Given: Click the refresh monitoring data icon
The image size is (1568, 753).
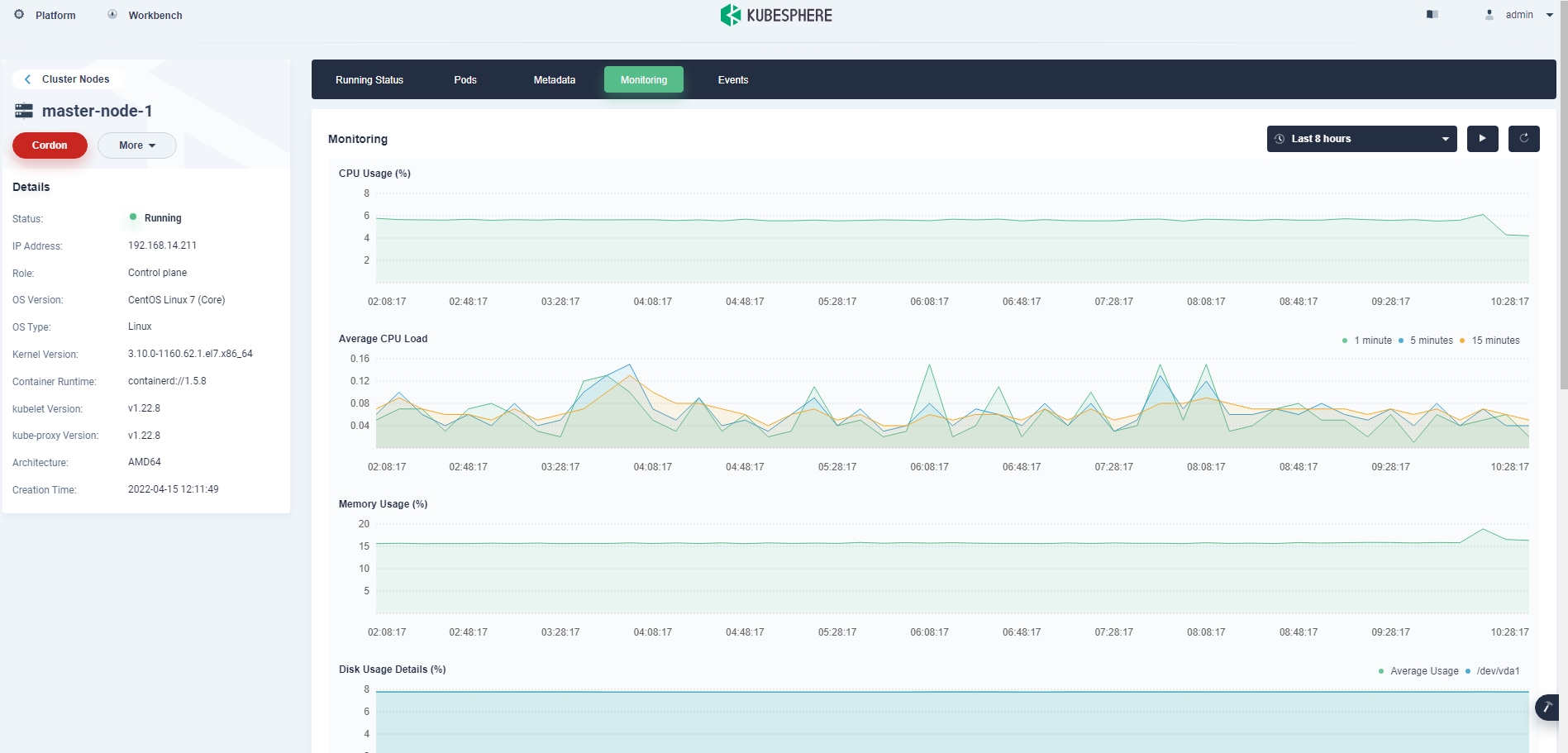Looking at the screenshot, I should point(1523,139).
